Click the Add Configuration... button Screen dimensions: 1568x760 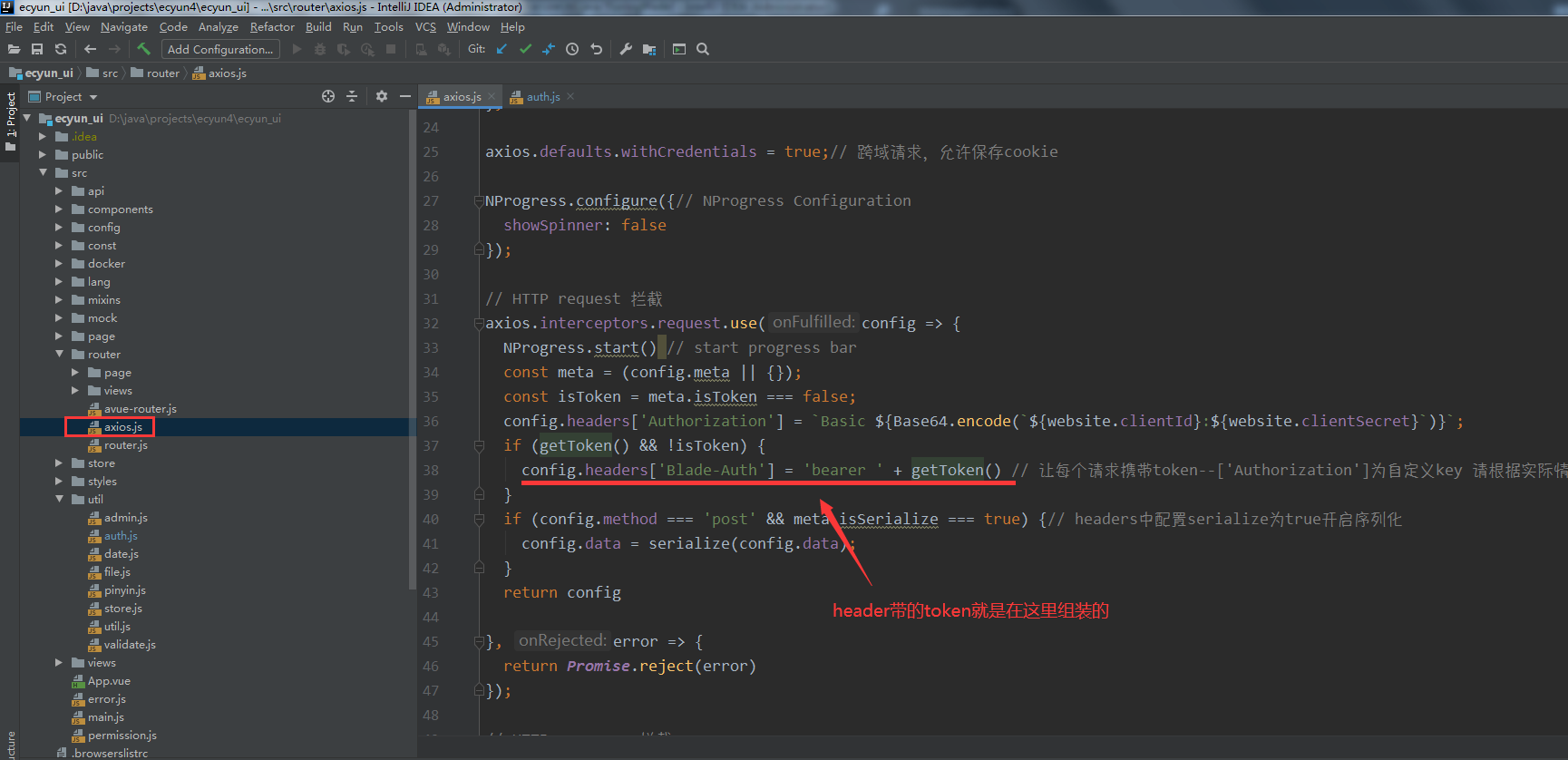pyautogui.click(x=219, y=49)
